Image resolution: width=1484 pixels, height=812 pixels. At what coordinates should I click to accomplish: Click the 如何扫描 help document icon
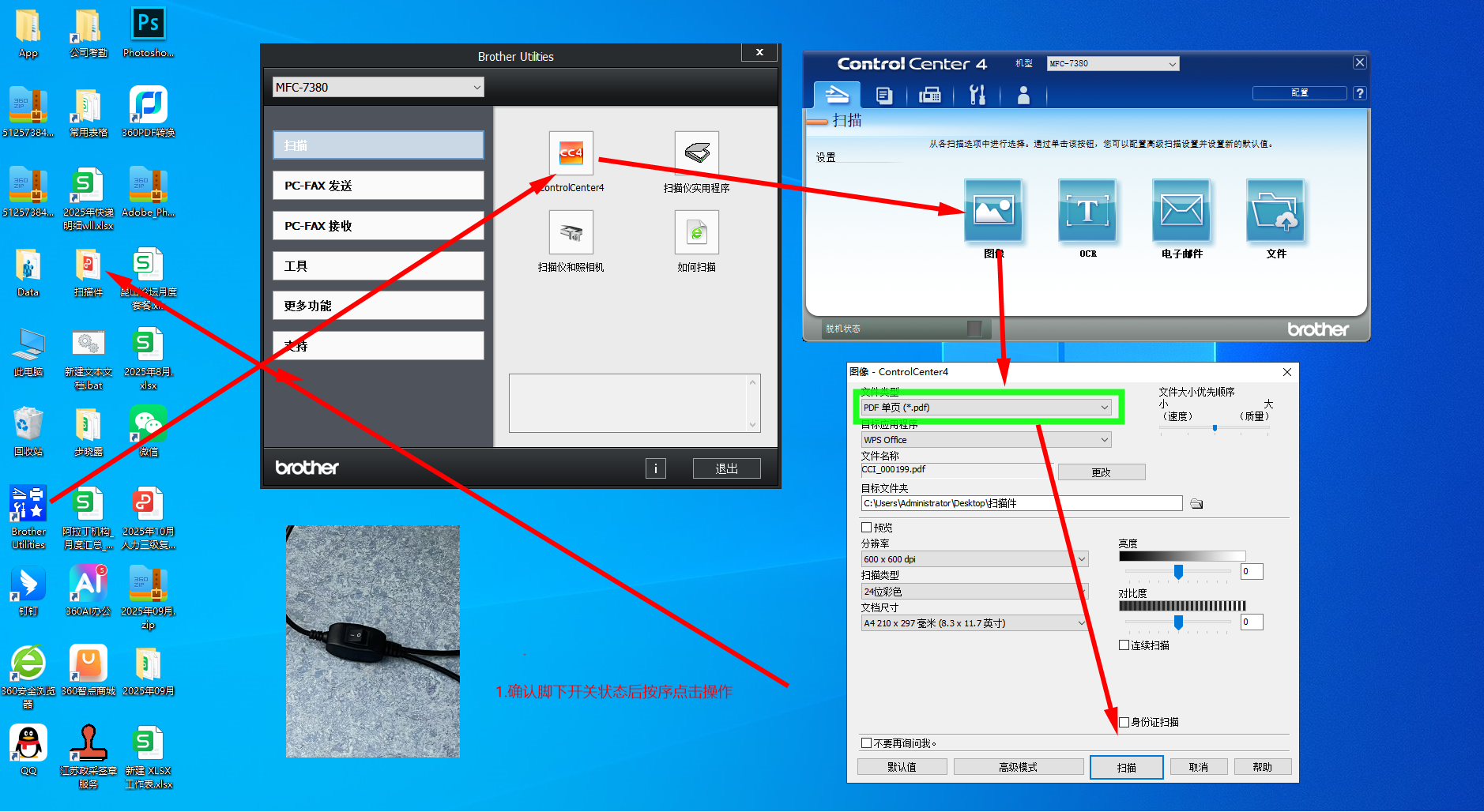pyautogui.click(x=696, y=233)
